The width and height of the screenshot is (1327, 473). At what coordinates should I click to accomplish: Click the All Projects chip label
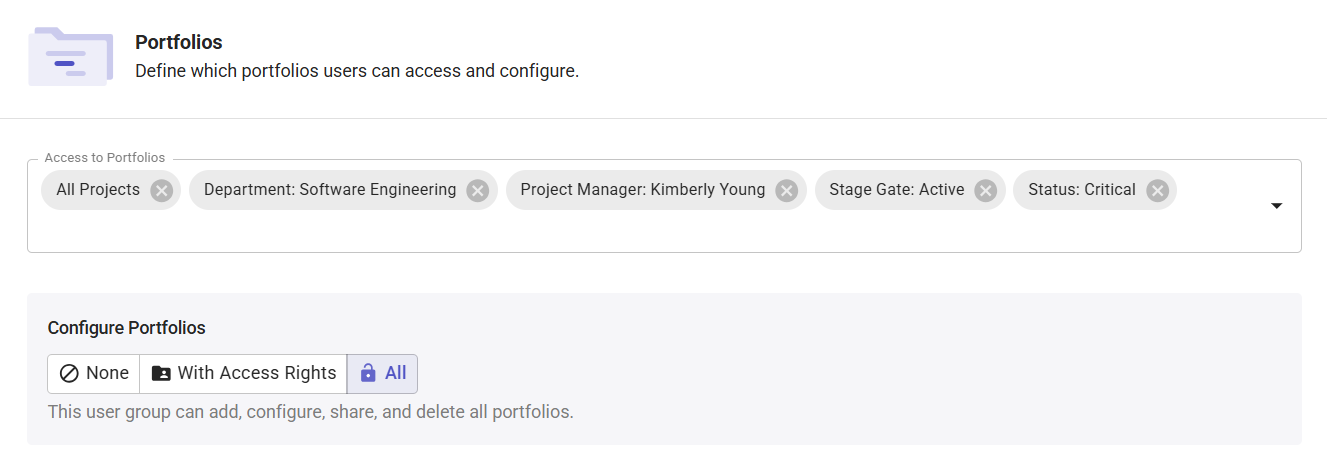(x=98, y=190)
